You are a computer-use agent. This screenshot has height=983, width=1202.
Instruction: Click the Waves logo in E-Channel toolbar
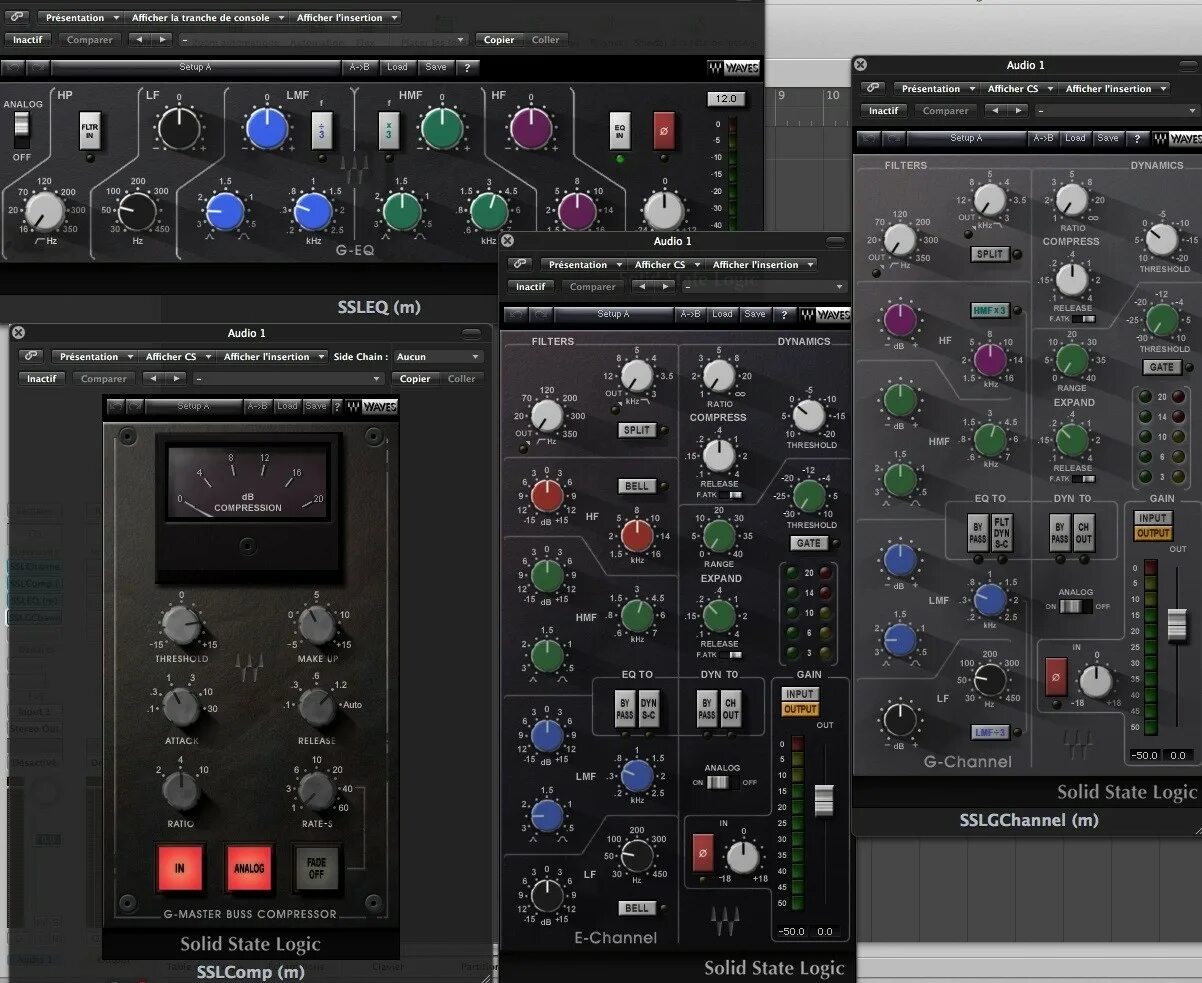tap(825, 314)
